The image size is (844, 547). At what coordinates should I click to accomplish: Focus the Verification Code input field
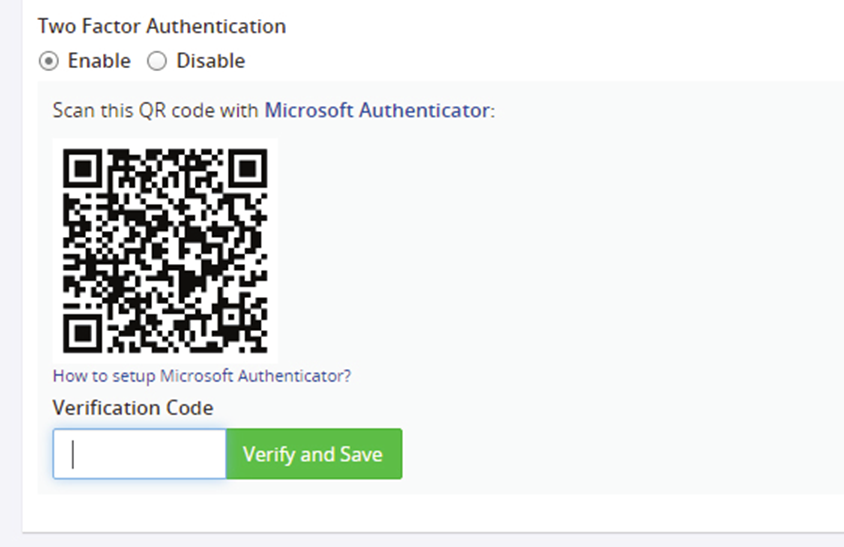(139, 454)
